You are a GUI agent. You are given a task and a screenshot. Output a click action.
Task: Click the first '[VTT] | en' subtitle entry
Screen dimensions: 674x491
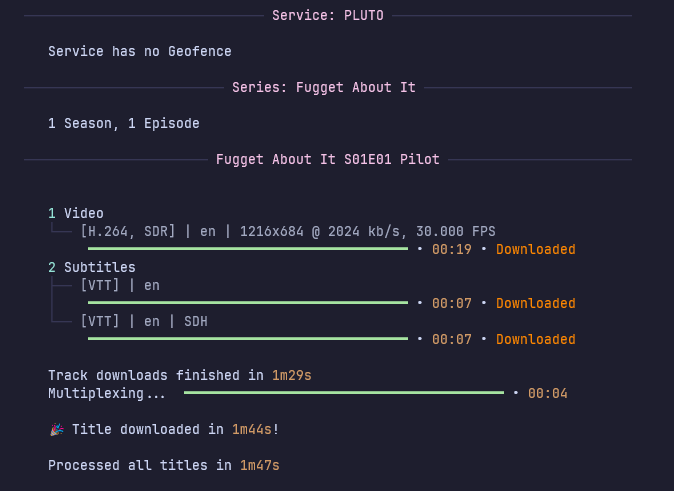click(119, 285)
